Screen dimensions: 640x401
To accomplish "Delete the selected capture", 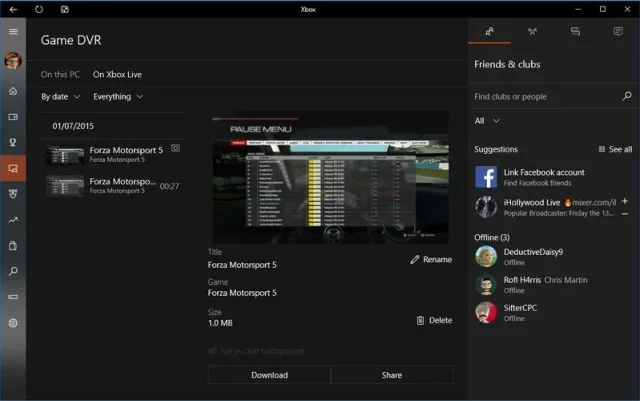I will click(434, 321).
